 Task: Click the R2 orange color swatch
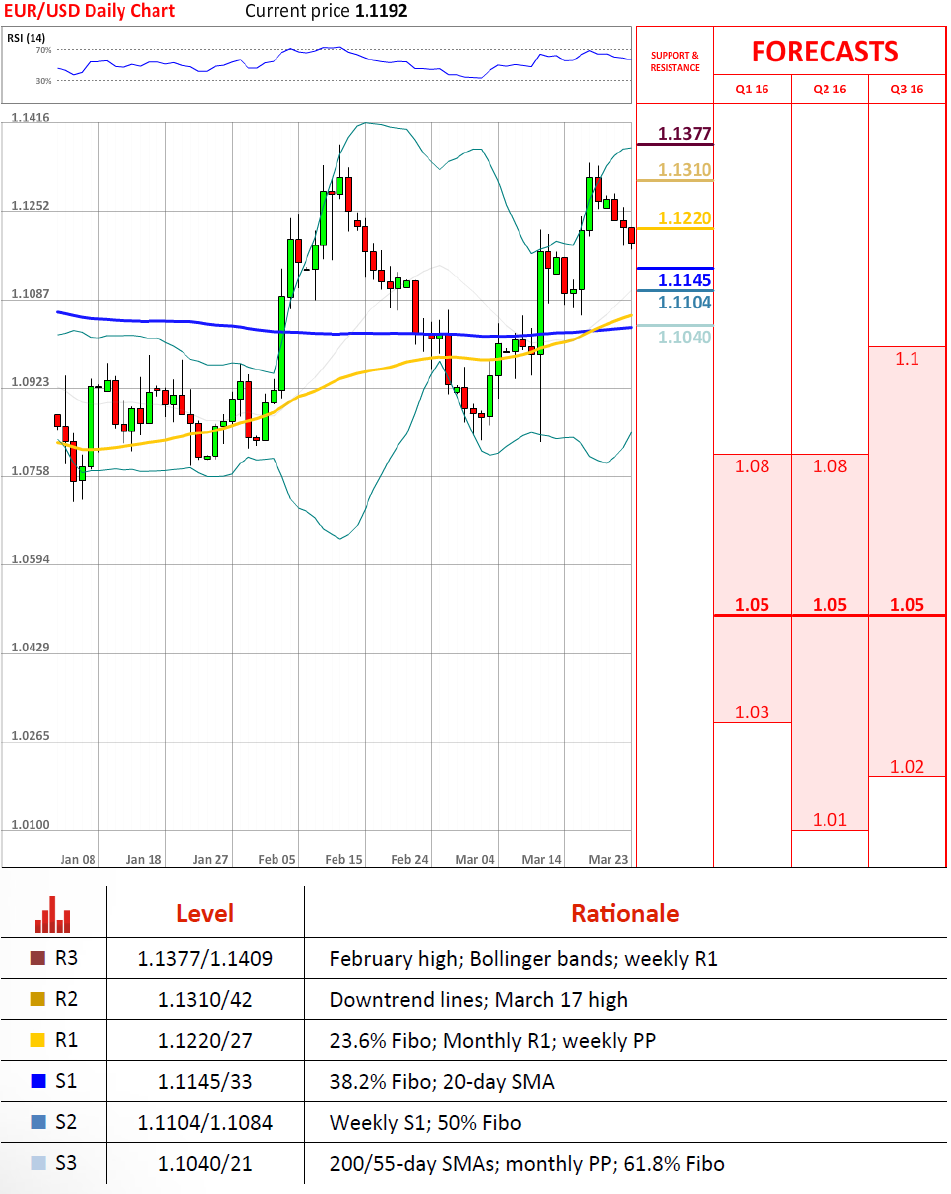[37, 999]
